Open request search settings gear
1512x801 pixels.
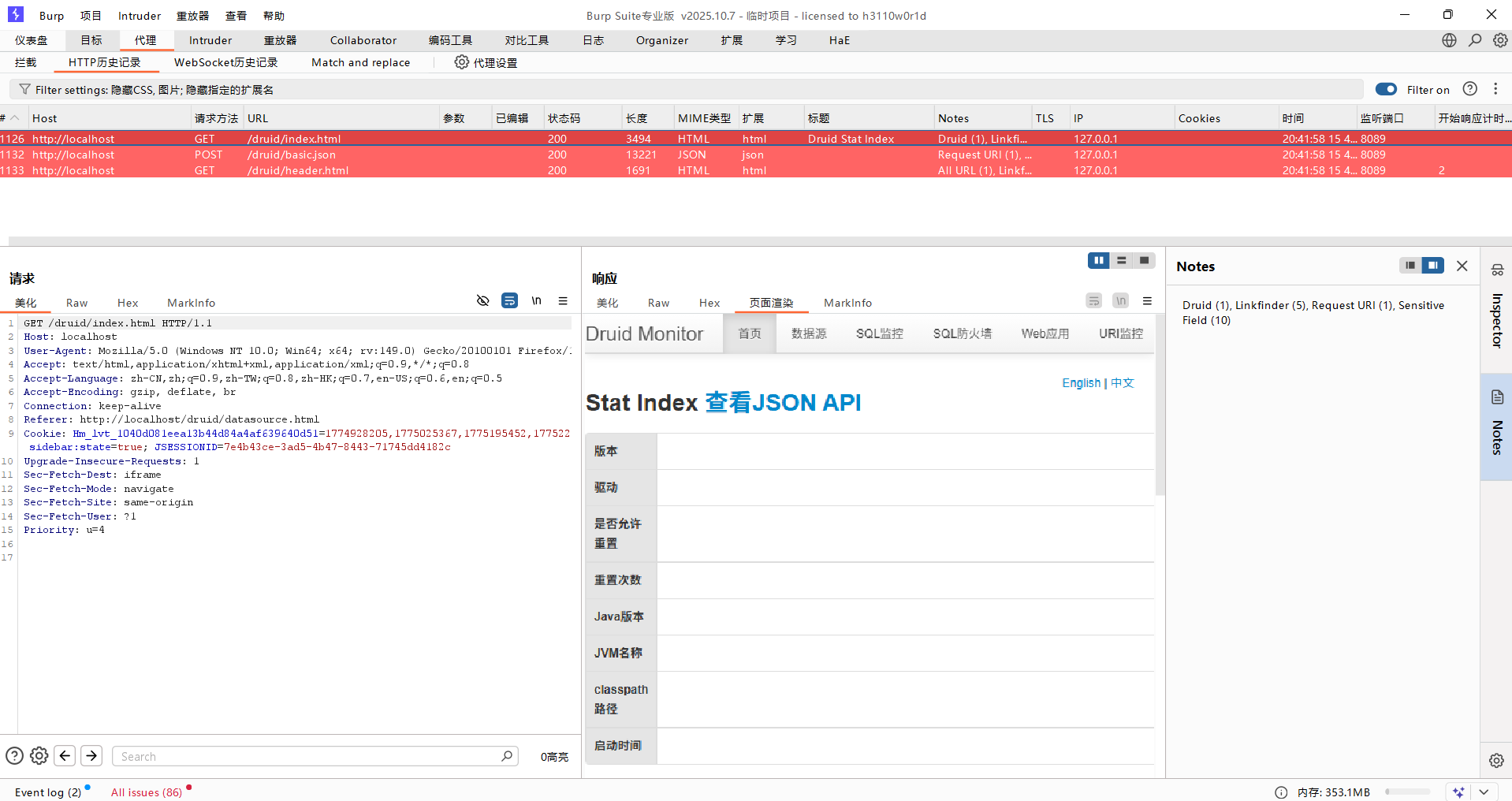point(39,756)
